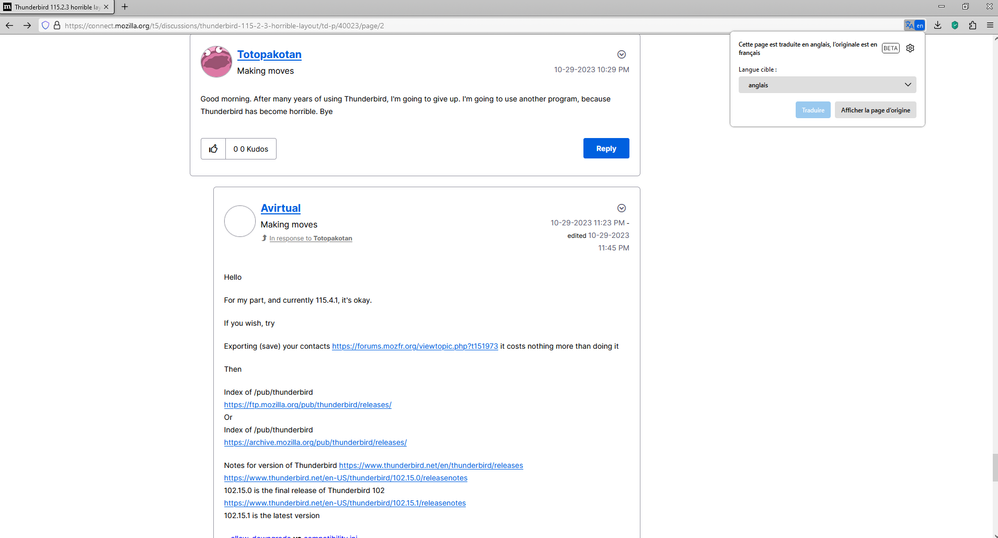
Task: Click the page vertical scrollbar thumb
Action: point(994,468)
